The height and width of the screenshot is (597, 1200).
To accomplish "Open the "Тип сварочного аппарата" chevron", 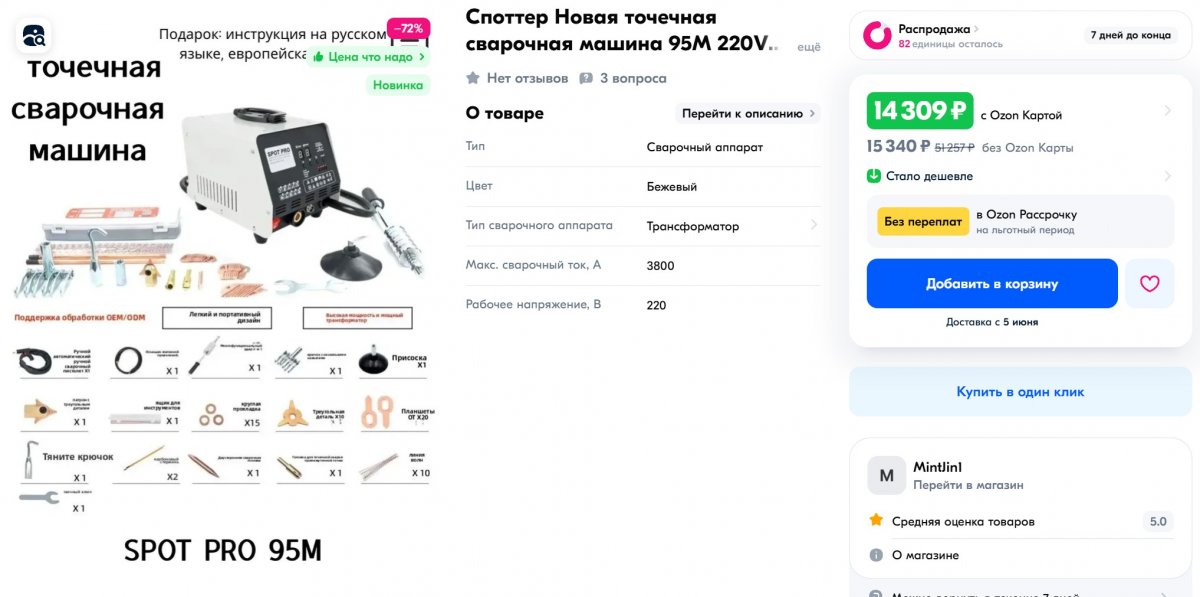I will 813,226.
